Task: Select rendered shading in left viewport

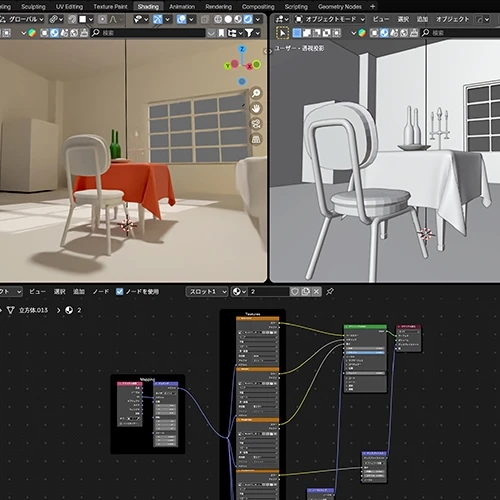Action: click(248, 19)
